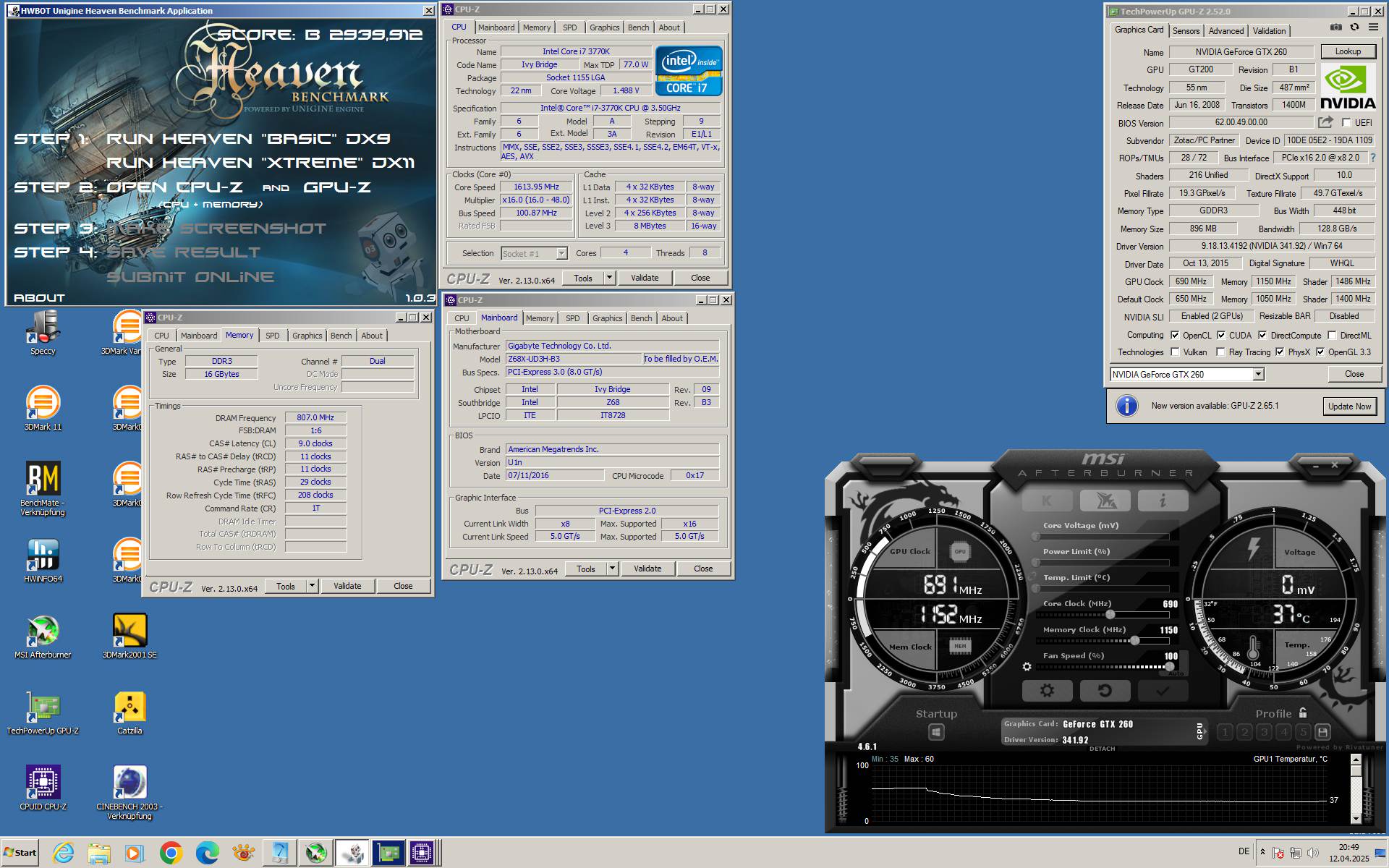Click Afterburner apply checkmark button

1163,691
